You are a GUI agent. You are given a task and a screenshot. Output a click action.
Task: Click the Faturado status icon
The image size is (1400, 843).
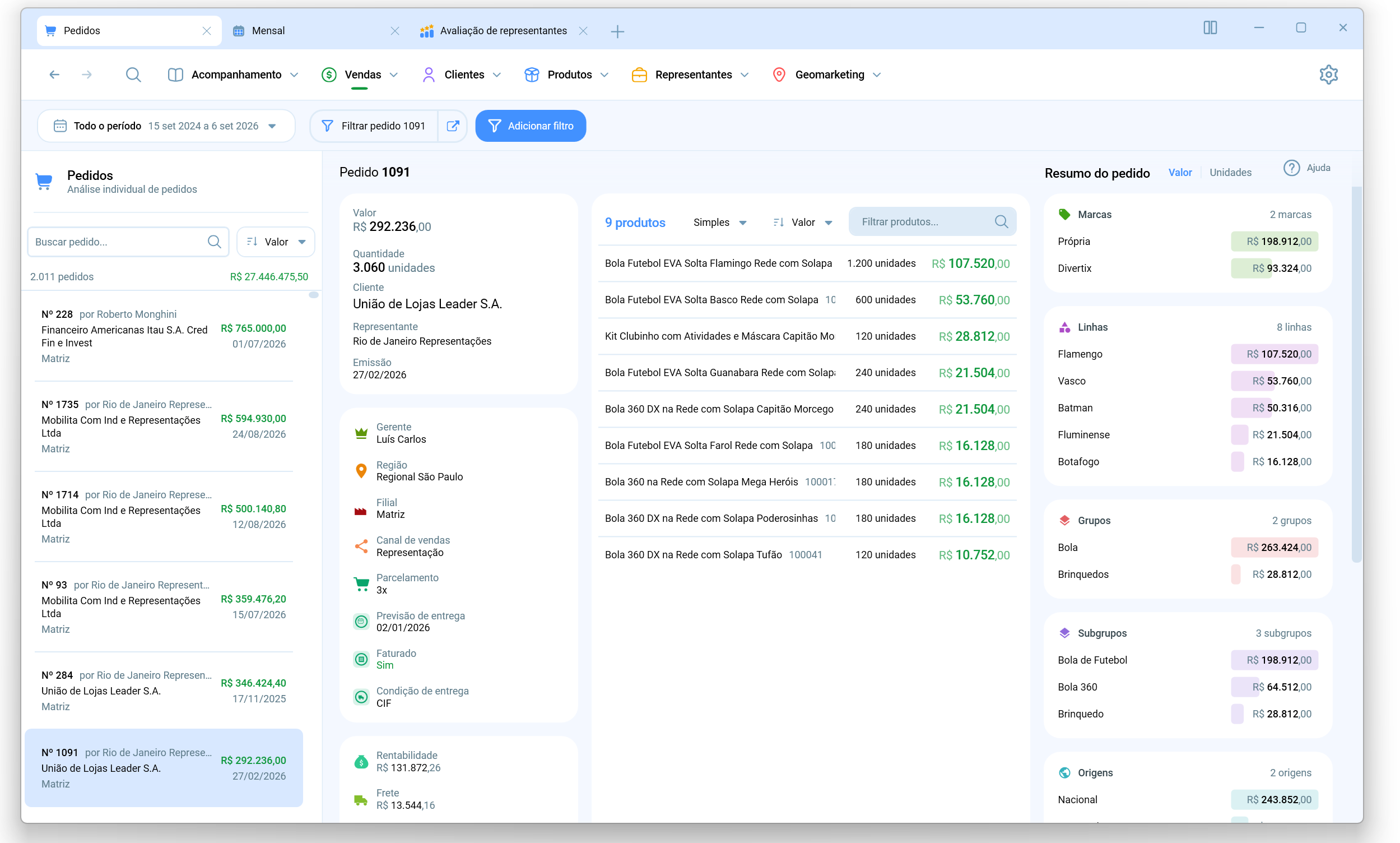(x=361, y=659)
